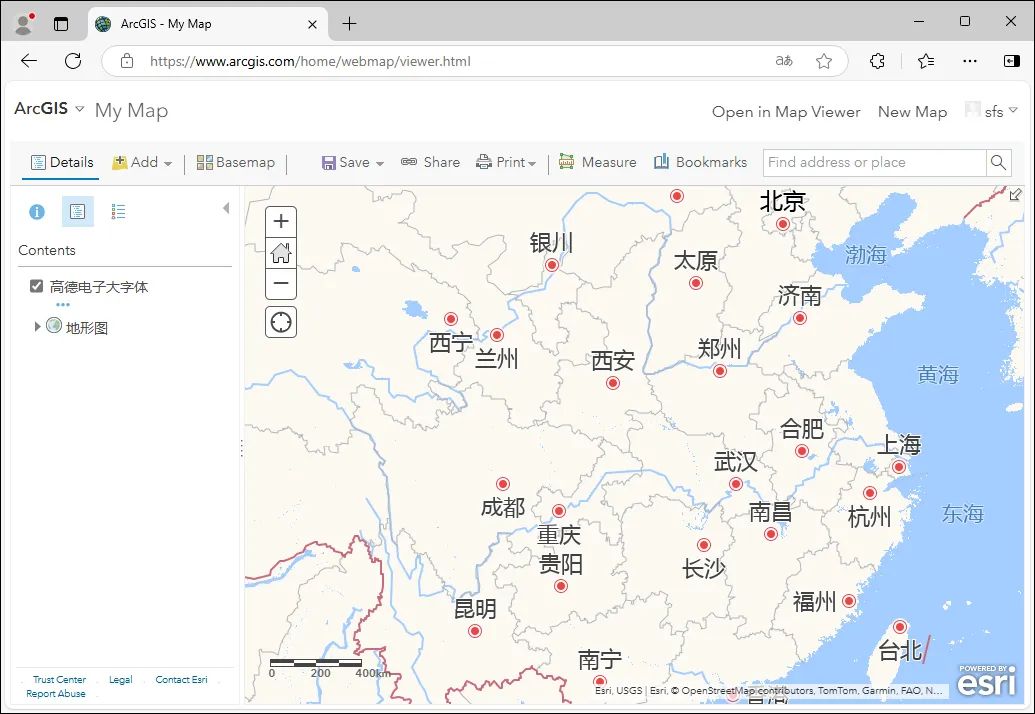The width and height of the screenshot is (1035, 714).
Task: Switch to the Details tab
Action: pyautogui.click(x=62, y=162)
